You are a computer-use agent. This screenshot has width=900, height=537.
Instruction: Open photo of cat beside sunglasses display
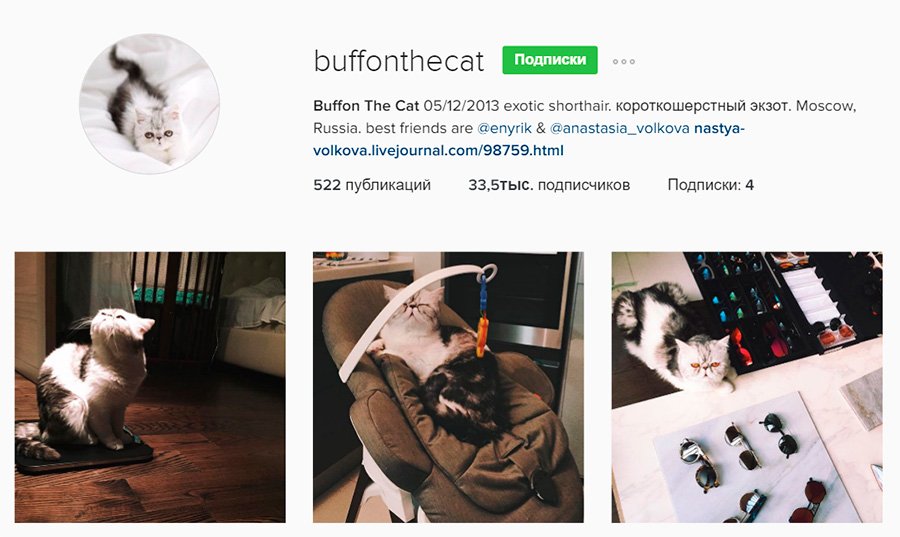coord(747,387)
